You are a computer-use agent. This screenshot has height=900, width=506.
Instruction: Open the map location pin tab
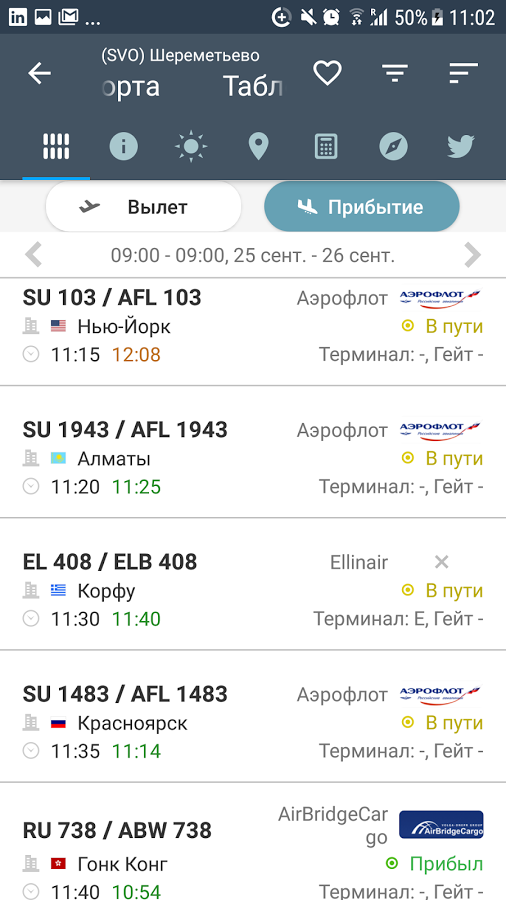tap(259, 146)
